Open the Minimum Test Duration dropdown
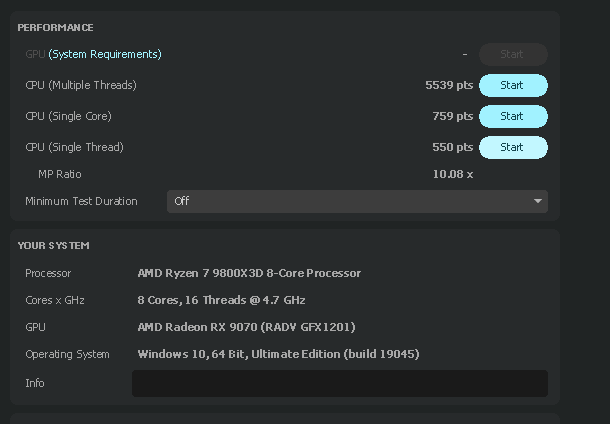Screen dimensions: 610x424 coord(357,201)
